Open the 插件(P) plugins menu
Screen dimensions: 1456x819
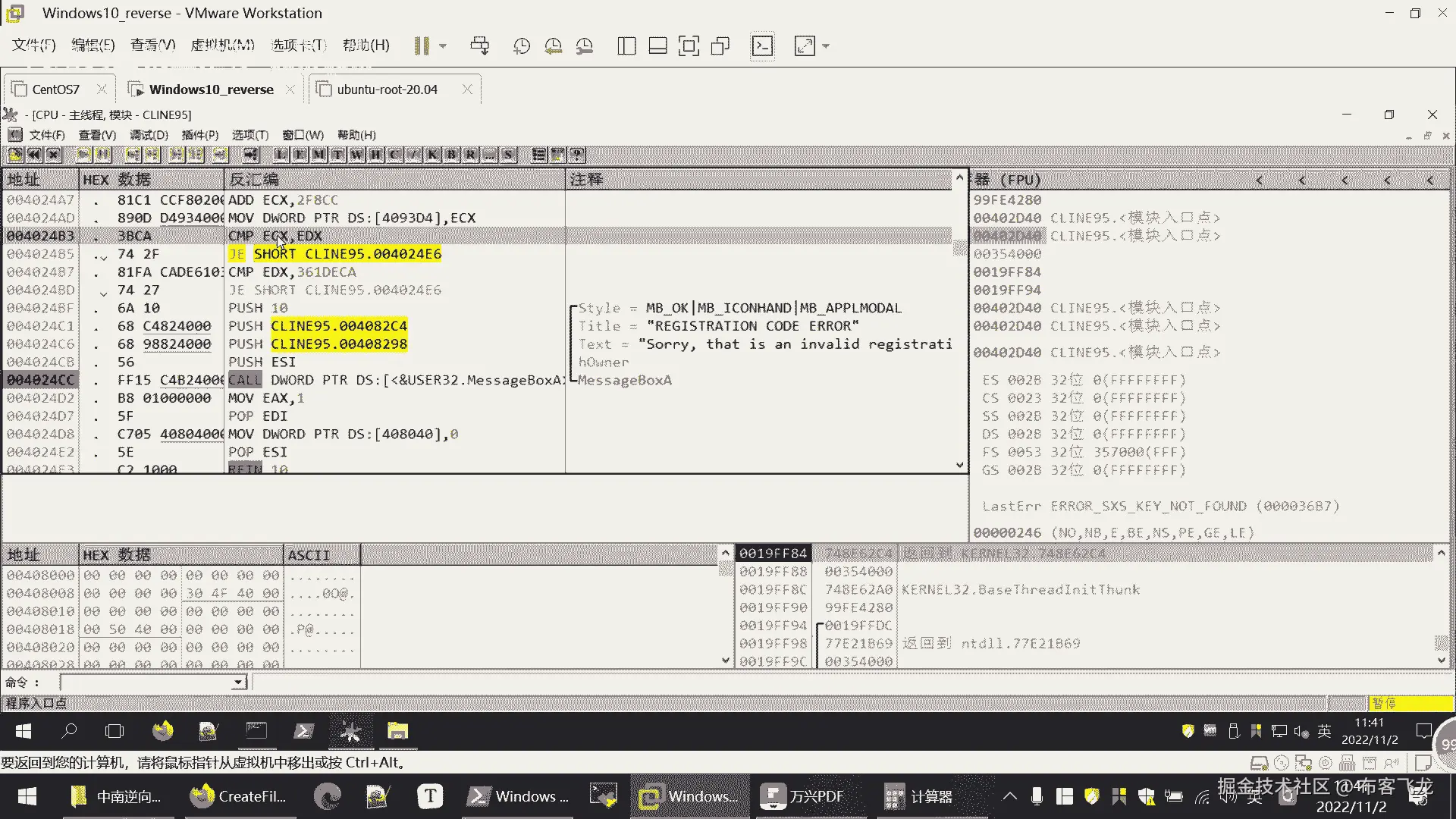click(200, 135)
